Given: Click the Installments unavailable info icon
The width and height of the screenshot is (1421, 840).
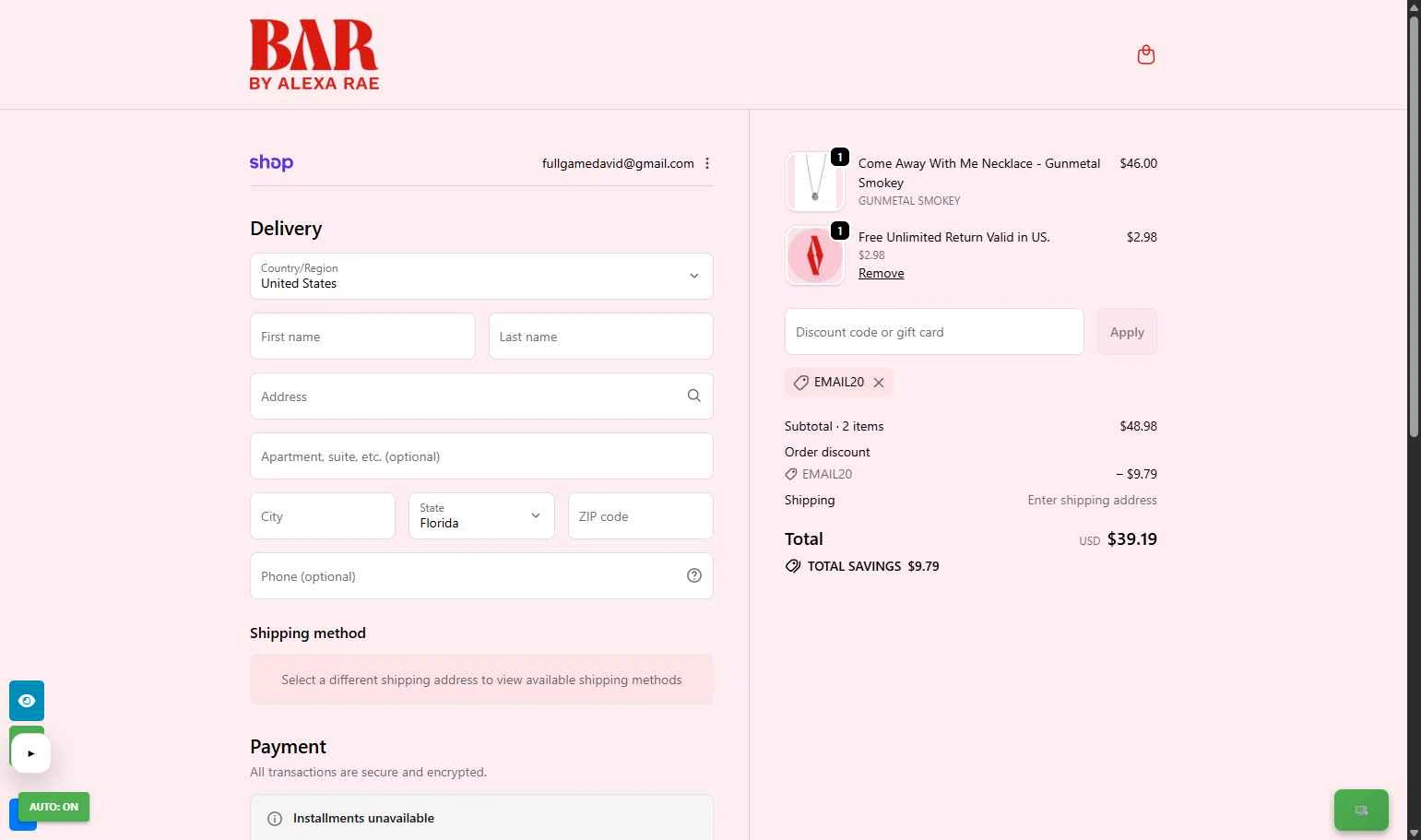Looking at the screenshot, I should 274,819.
